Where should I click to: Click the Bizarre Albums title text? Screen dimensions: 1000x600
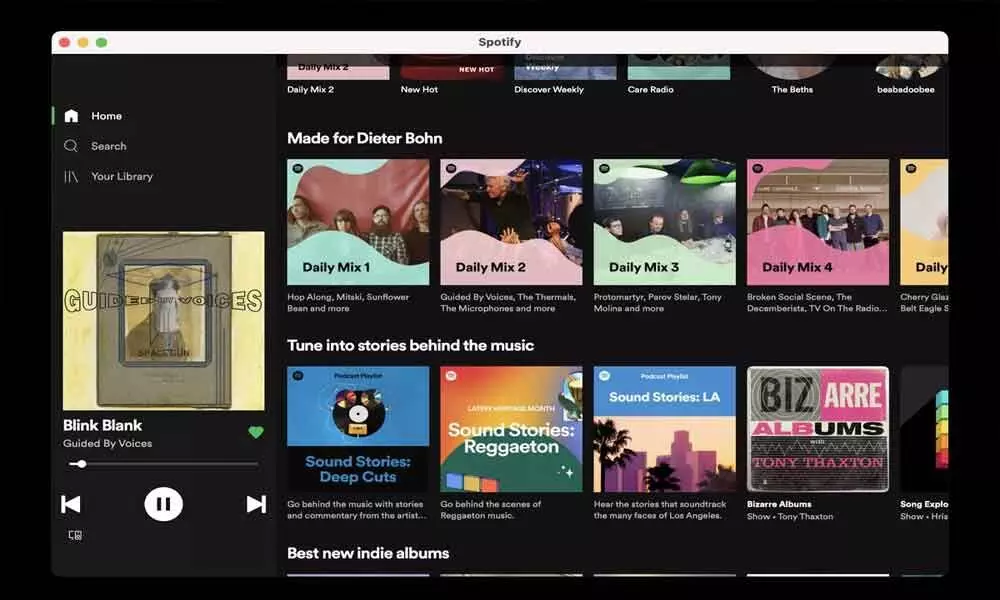coord(779,504)
